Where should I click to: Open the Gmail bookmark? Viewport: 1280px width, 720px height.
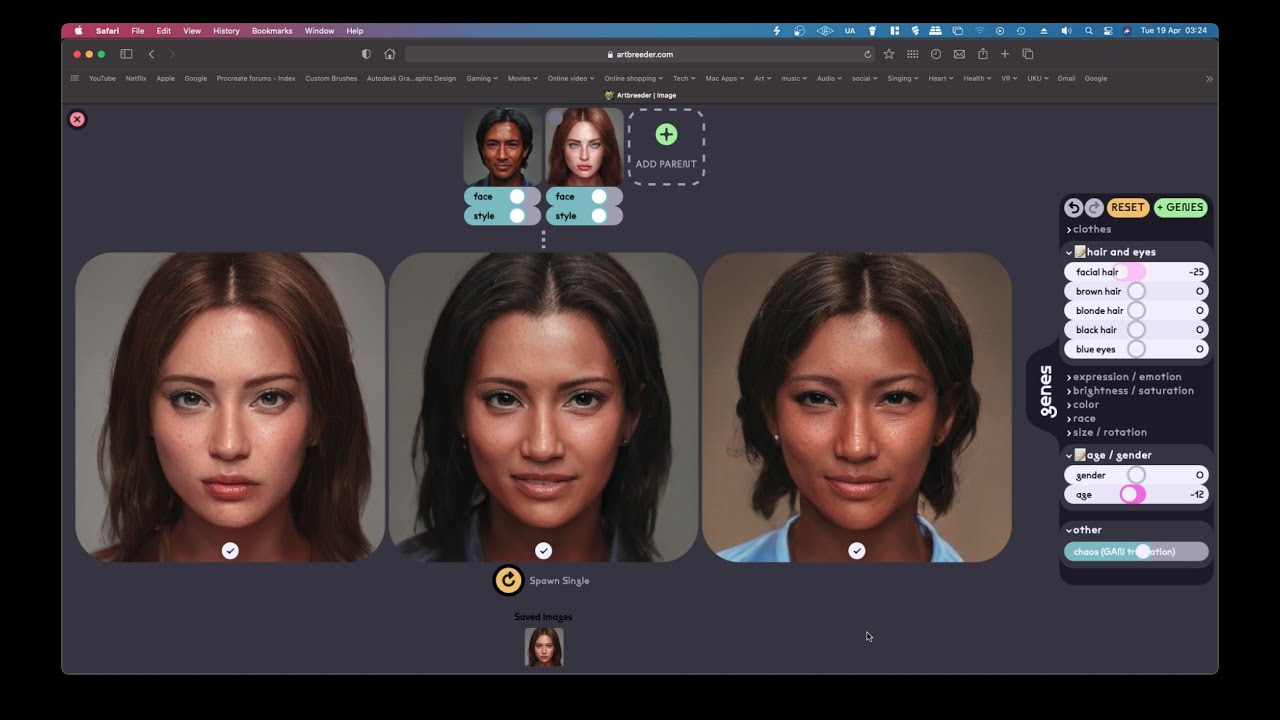(1066, 78)
